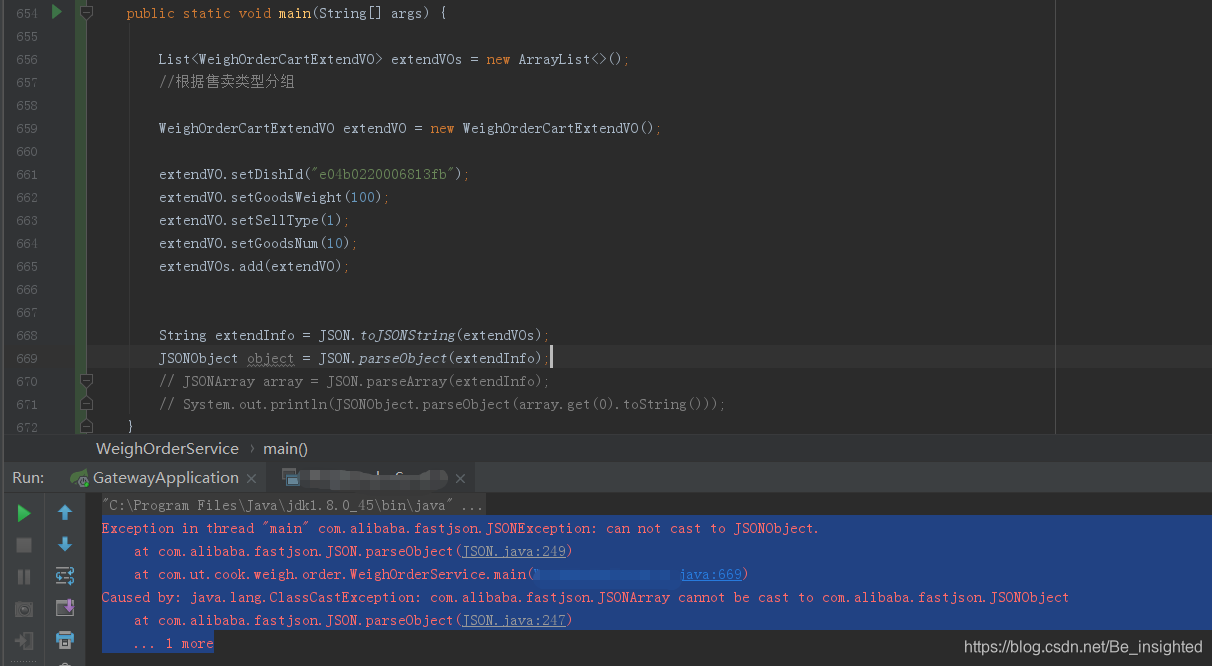Toggle soft-wrap for console output

[x=64, y=576]
